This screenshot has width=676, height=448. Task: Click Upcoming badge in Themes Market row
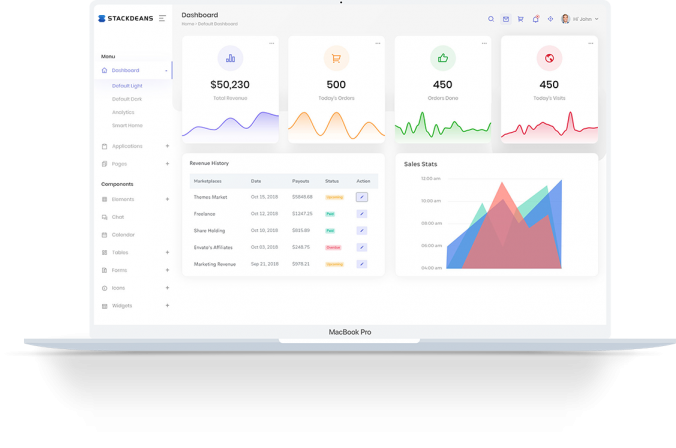coord(335,197)
